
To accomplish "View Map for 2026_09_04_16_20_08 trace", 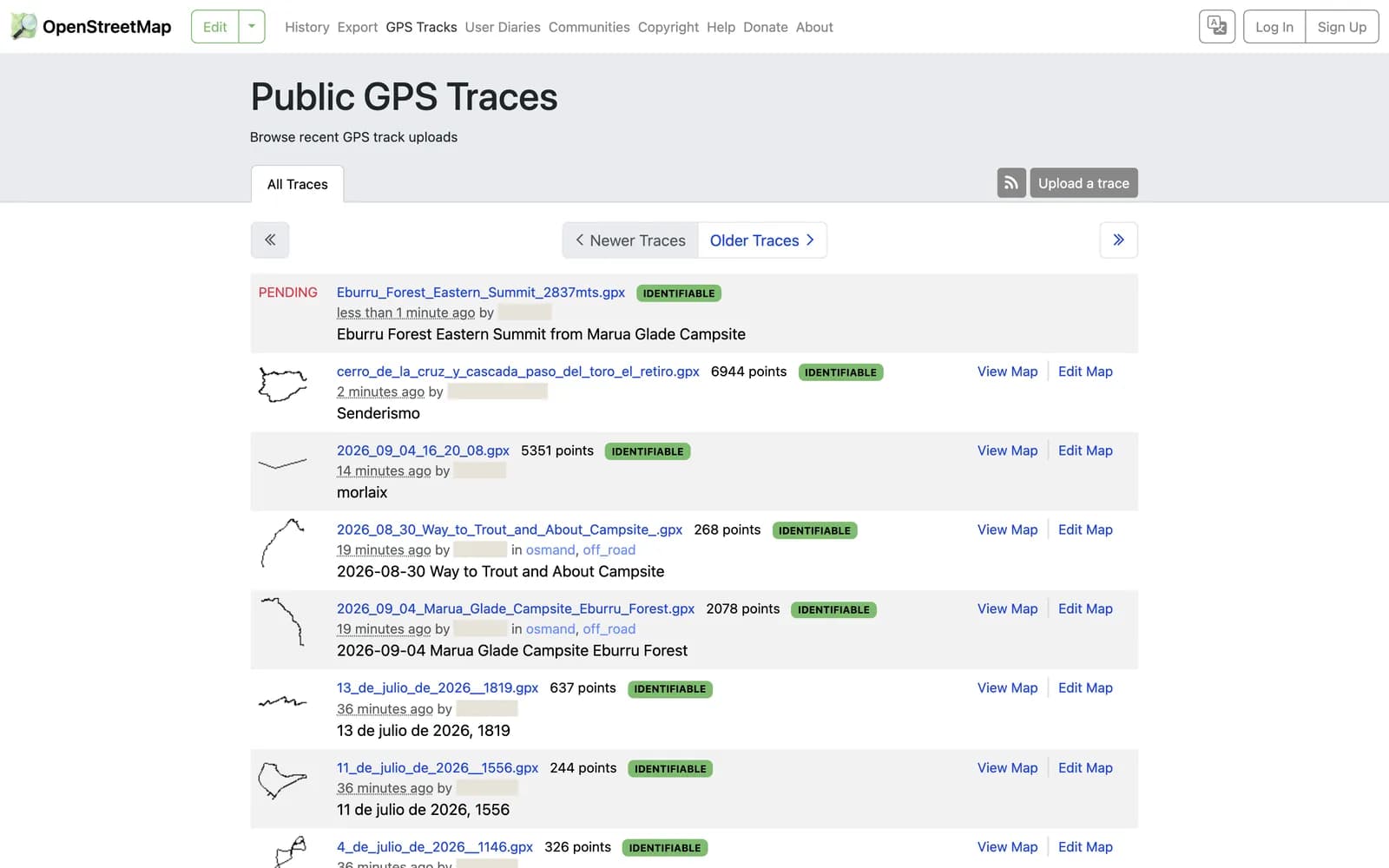I will pos(1007,450).
